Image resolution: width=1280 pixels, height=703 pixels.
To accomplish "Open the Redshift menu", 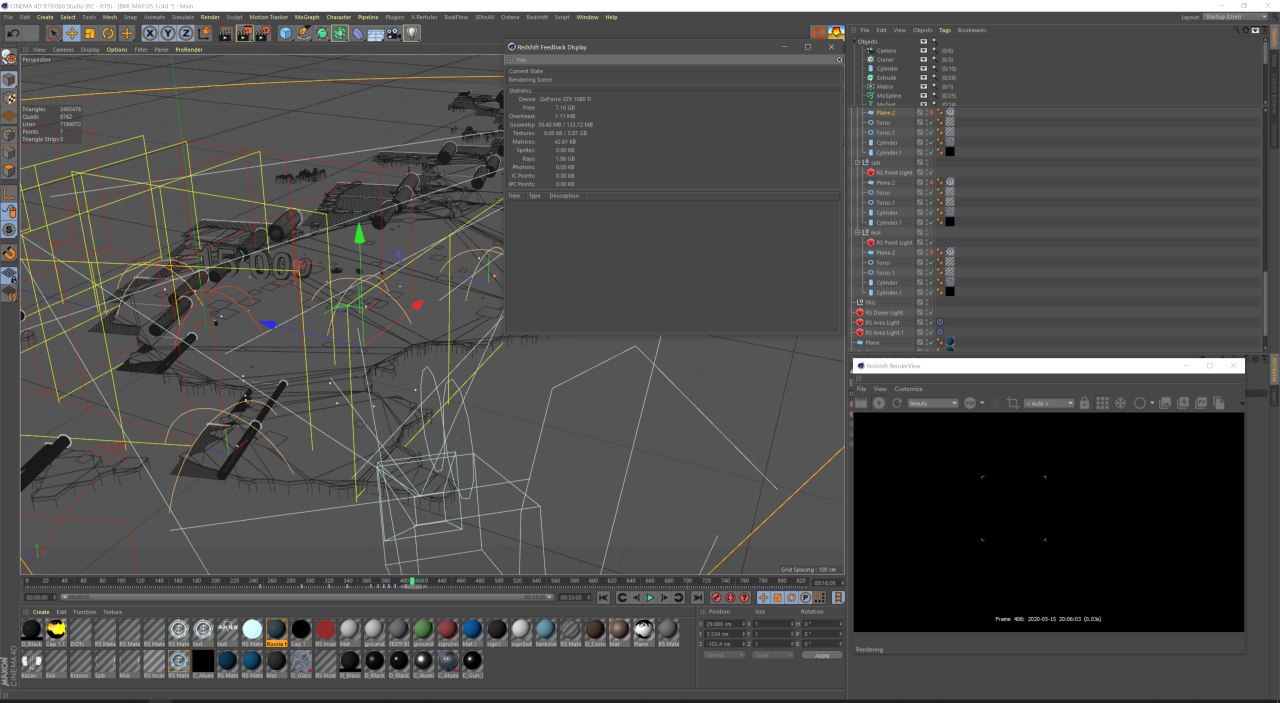I will tap(537, 17).
